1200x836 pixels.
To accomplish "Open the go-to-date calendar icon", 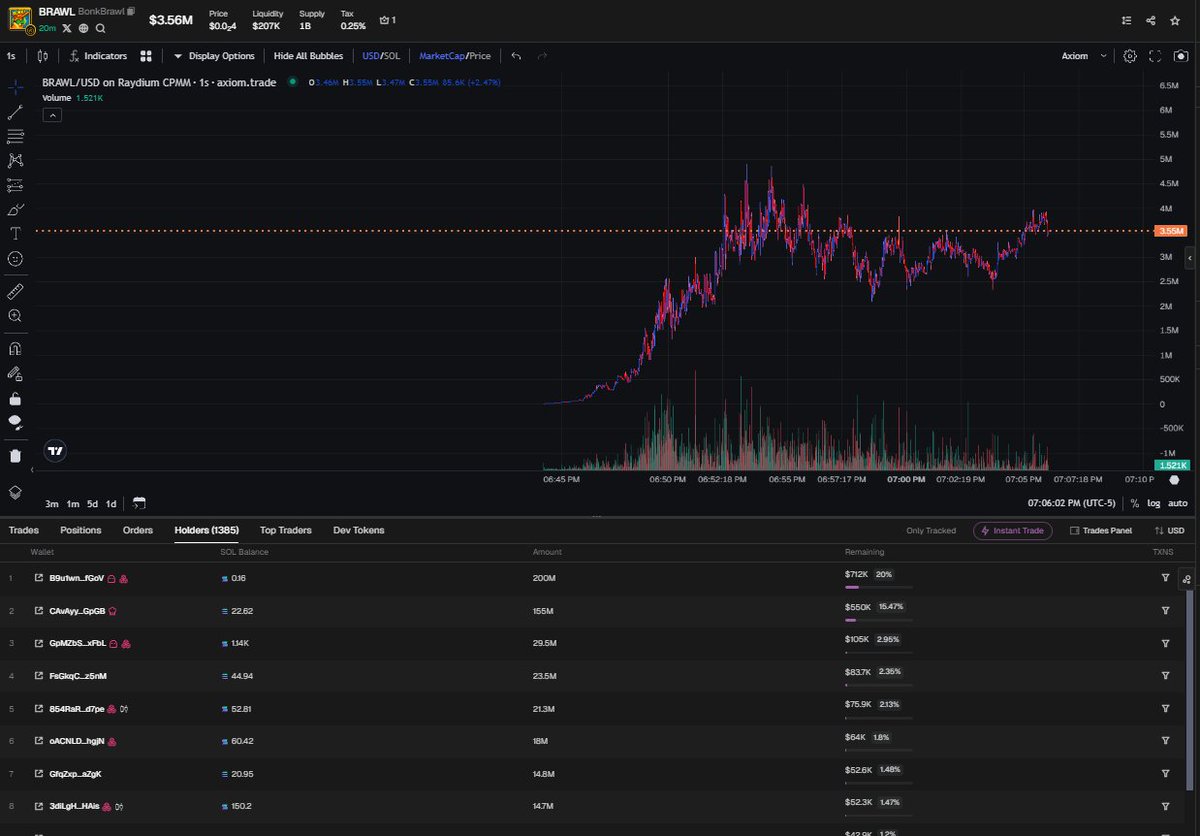I will (x=139, y=503).
